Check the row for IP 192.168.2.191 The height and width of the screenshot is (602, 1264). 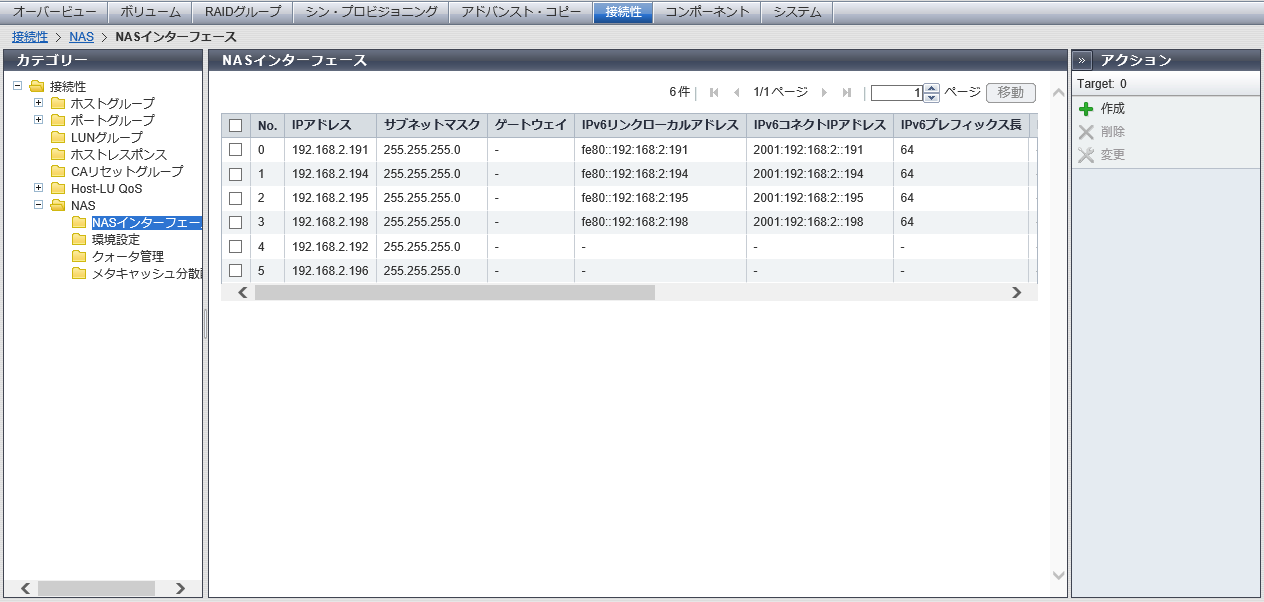pos(236,150)
